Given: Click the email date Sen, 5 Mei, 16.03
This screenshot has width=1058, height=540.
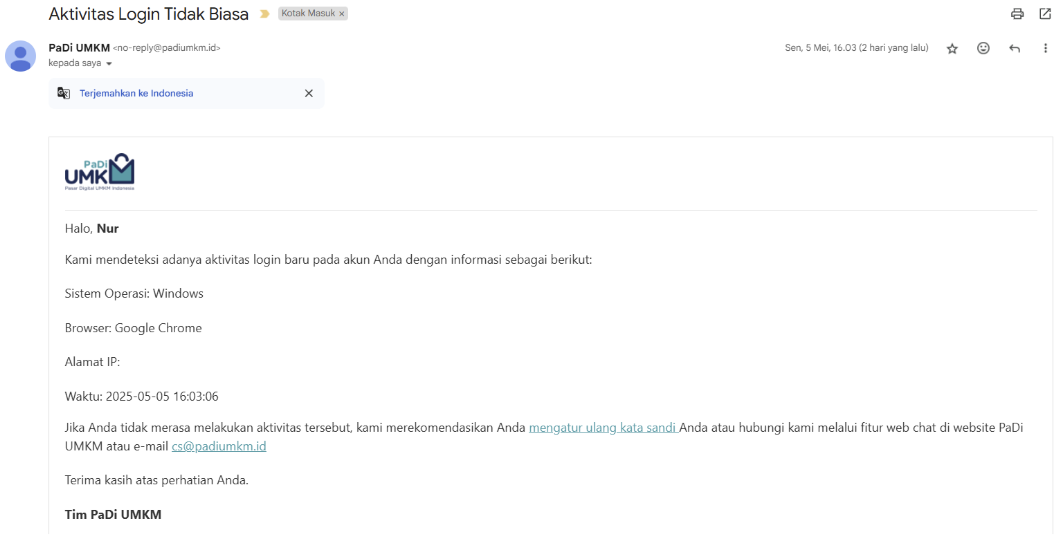Looking at the screenshot, I should (x=856, y=48).
